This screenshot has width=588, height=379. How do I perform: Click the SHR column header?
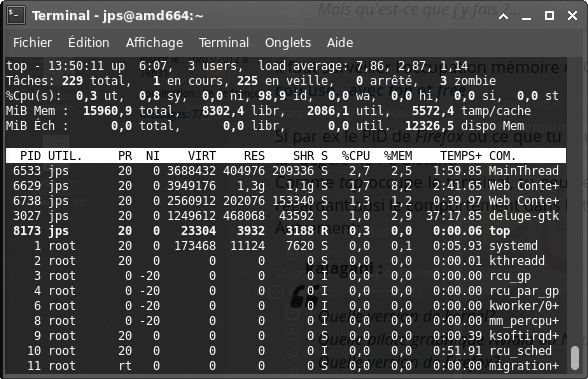point(303,156)
